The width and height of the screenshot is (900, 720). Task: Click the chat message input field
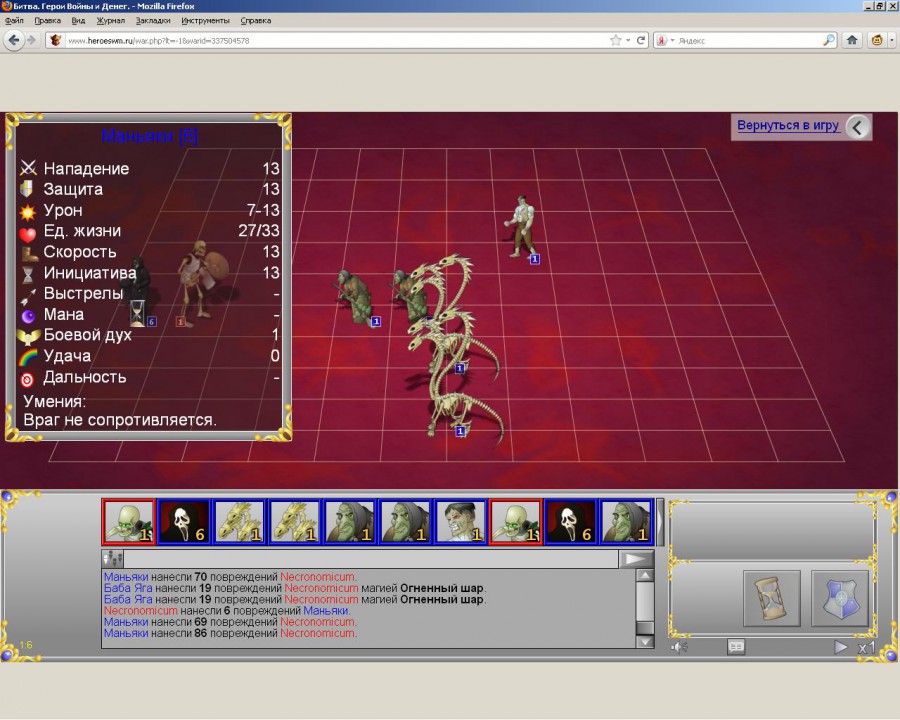(x=370, y=559)
